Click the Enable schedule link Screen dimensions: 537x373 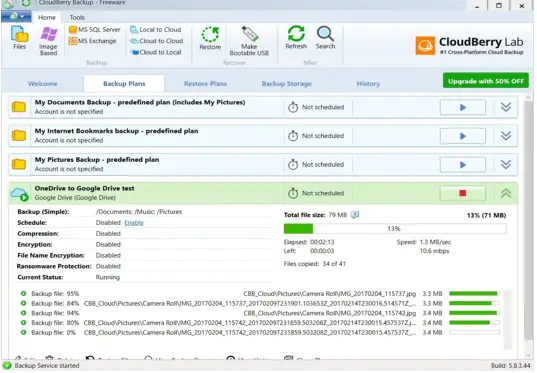(134, 223)
